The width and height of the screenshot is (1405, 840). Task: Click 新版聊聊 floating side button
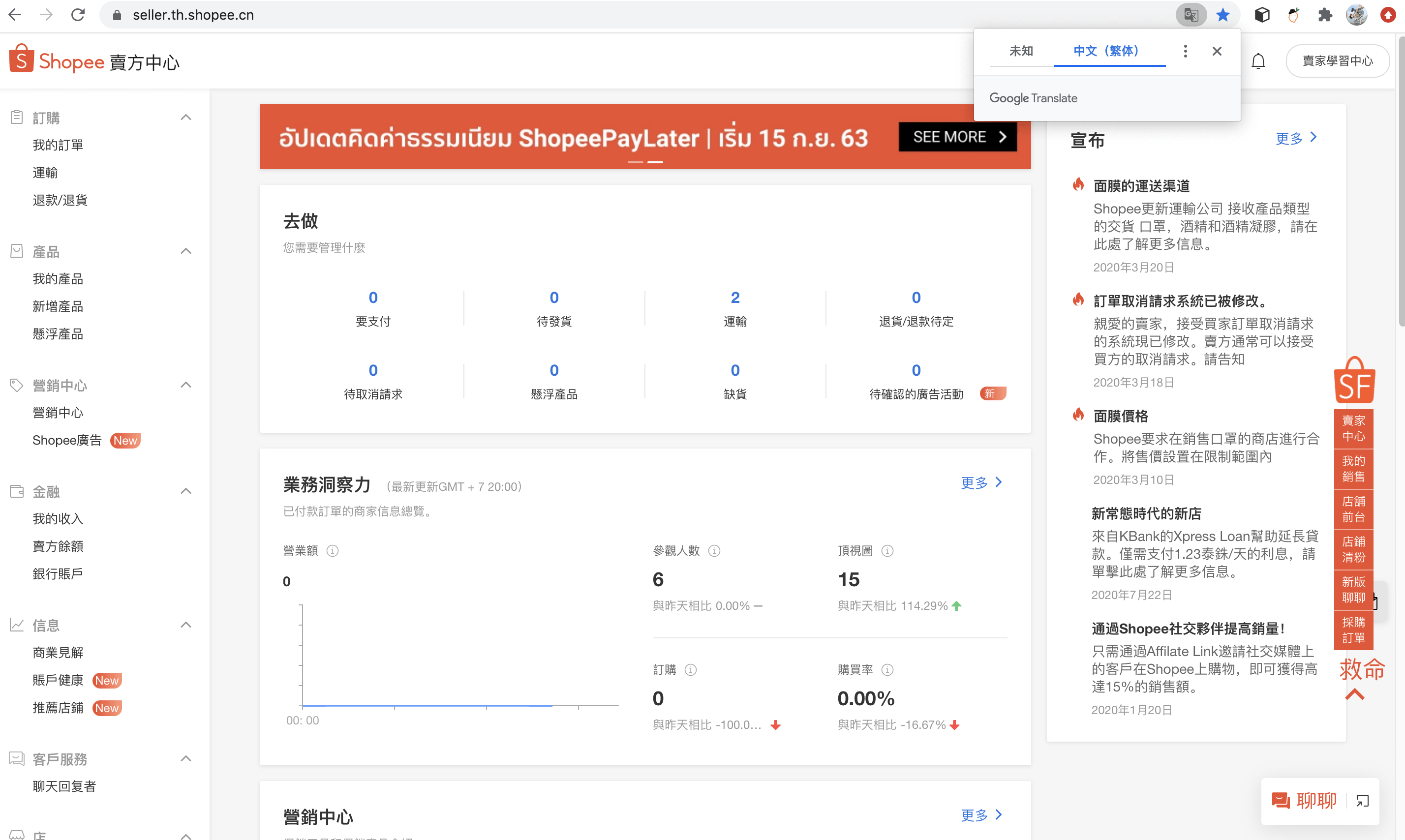1353,590
